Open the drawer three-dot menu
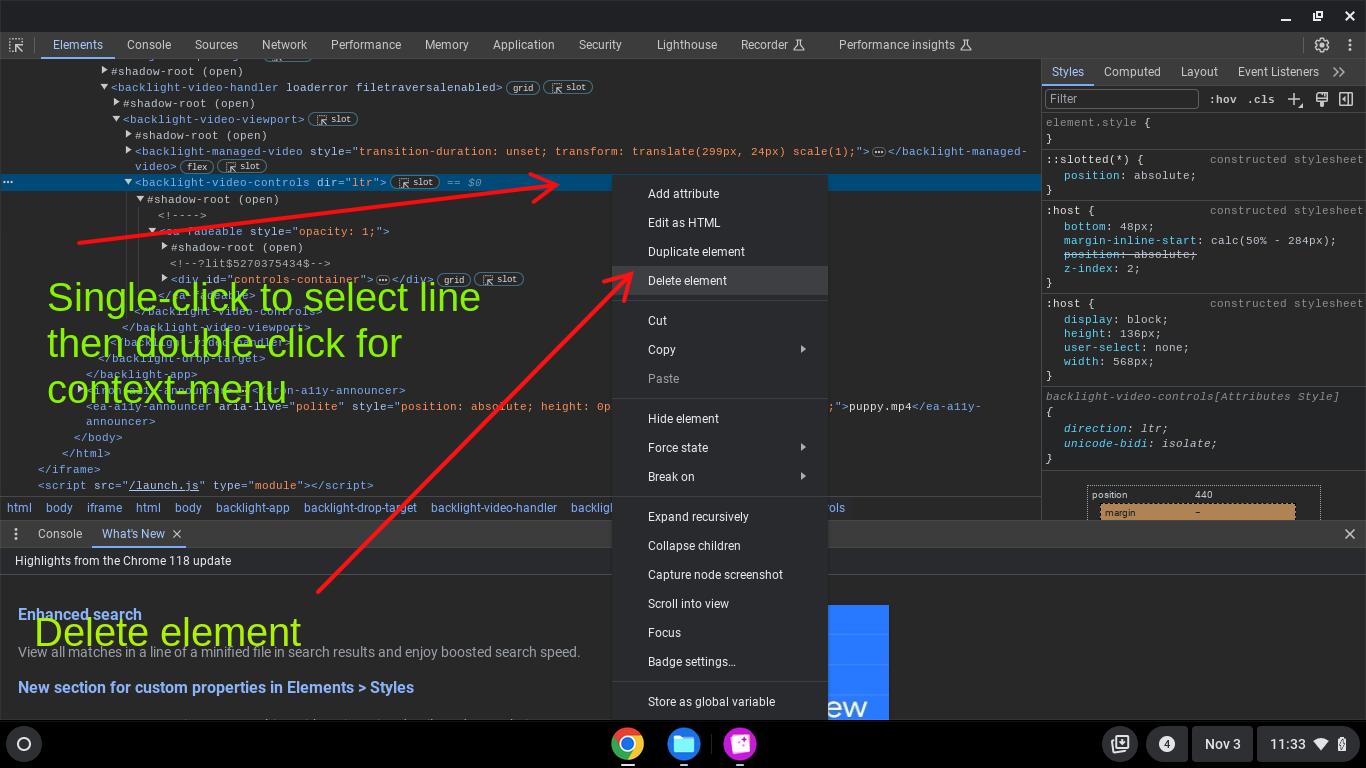This screenshot has height=768, width=1366. point(16,534)
